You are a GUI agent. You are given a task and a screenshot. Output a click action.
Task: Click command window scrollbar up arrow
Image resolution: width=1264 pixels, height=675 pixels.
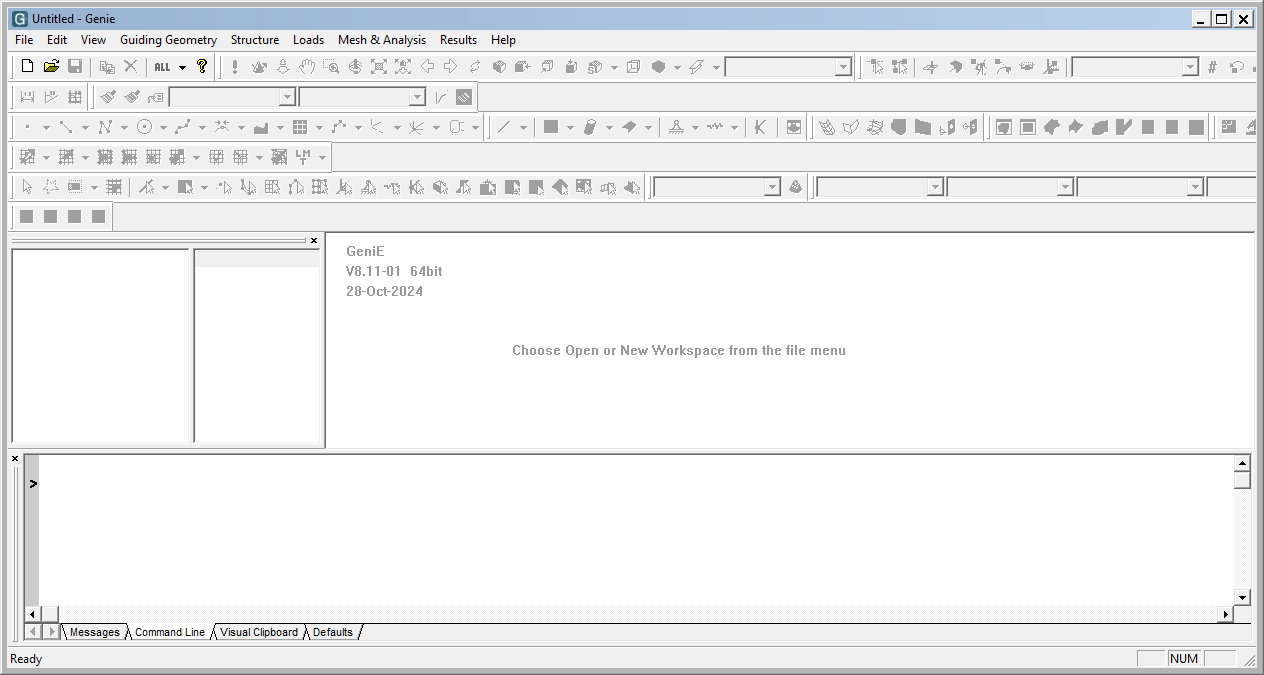click(x=1242, y=463)
